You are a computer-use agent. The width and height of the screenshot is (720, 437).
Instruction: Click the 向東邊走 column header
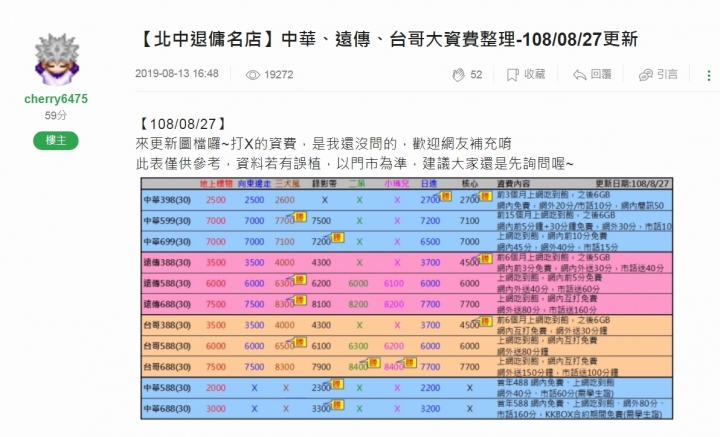(x=254, y=184)
